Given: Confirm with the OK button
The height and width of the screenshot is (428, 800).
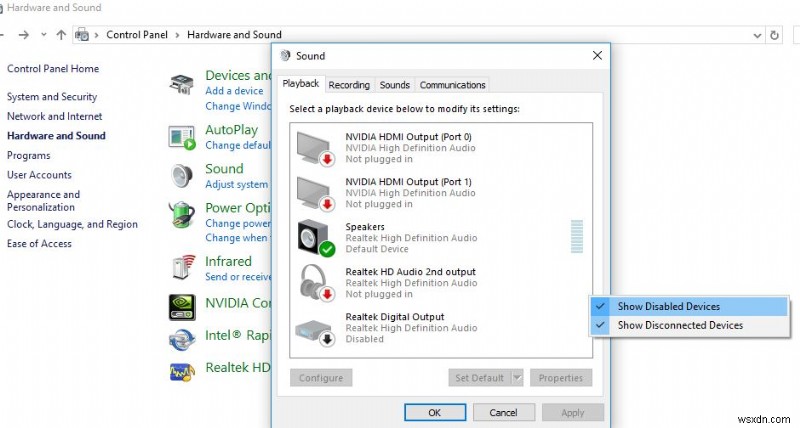Looking at the screenshot, I should [435, 413].
